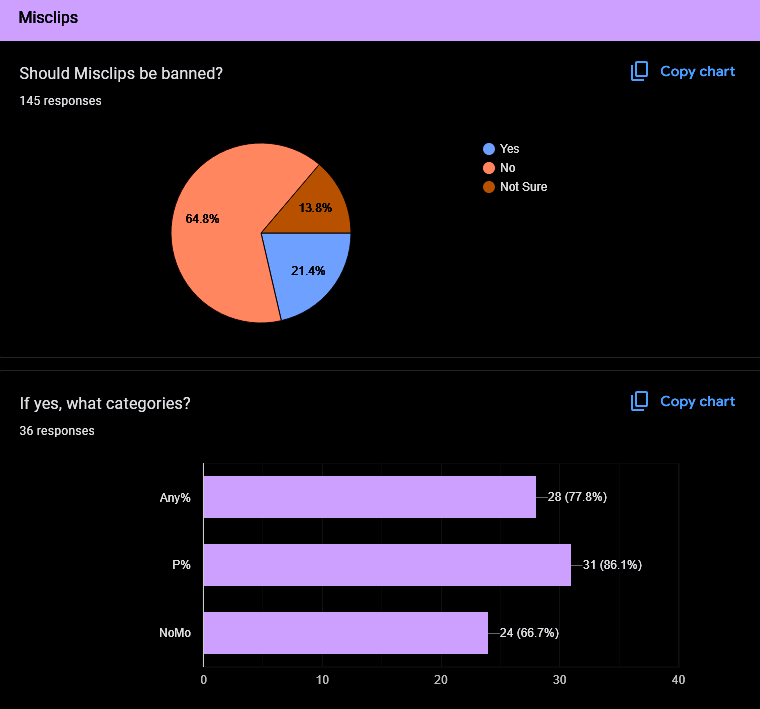The width and height of the screenshot is (760, 709).
Task: Click the "36 responses" count
Action: pos(57,431)
